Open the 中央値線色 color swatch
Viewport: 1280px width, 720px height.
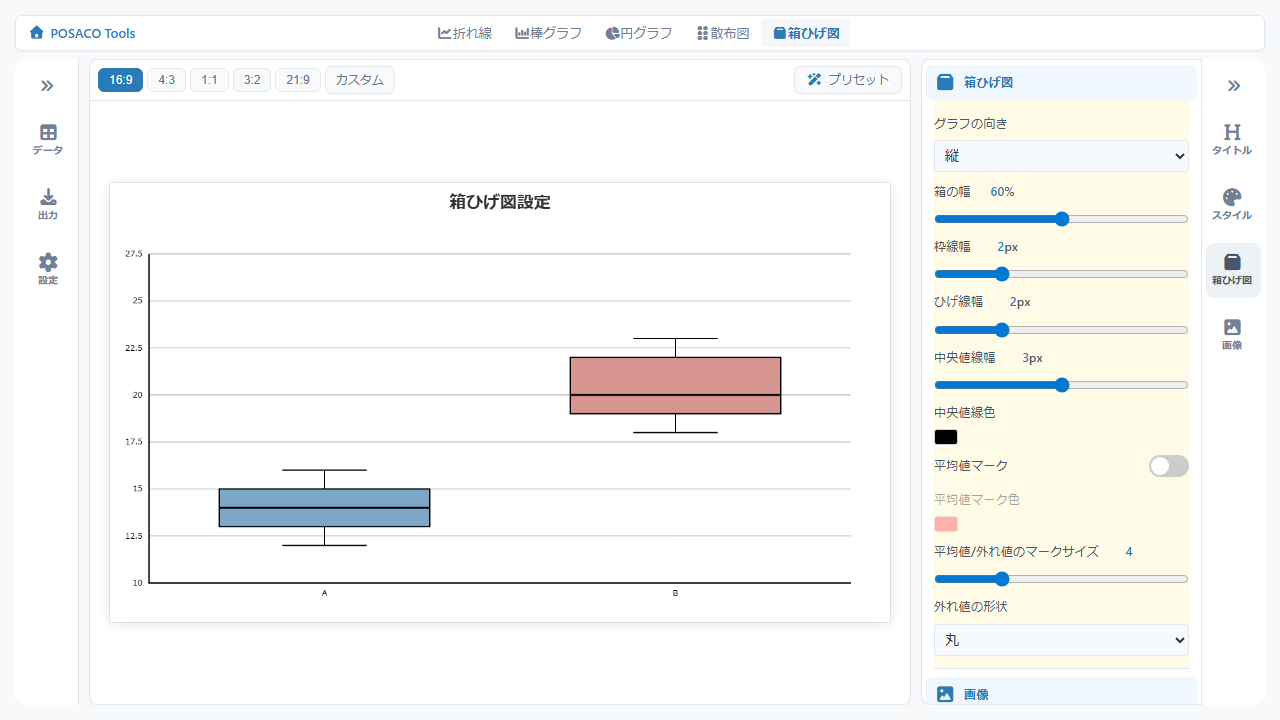[x=946, y=436]
